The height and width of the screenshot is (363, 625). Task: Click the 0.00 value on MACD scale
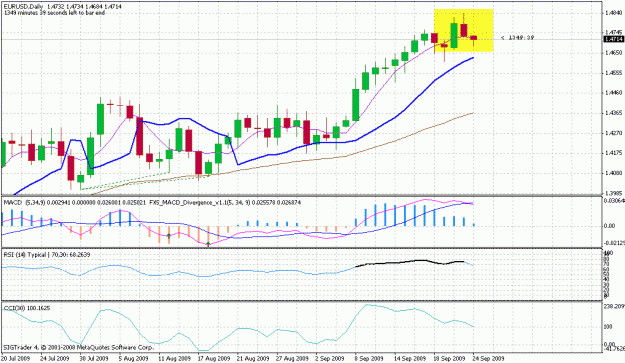609,226
